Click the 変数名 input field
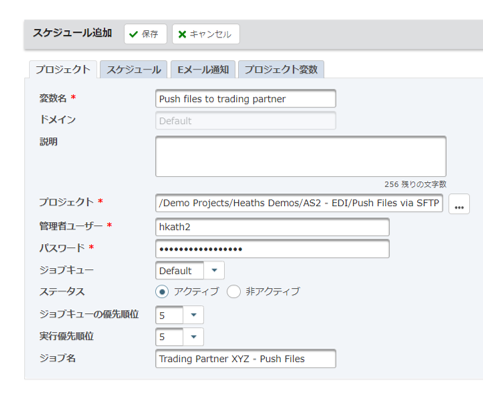Image resolution: width=500 pixels, height=399 pixels. 245,99
